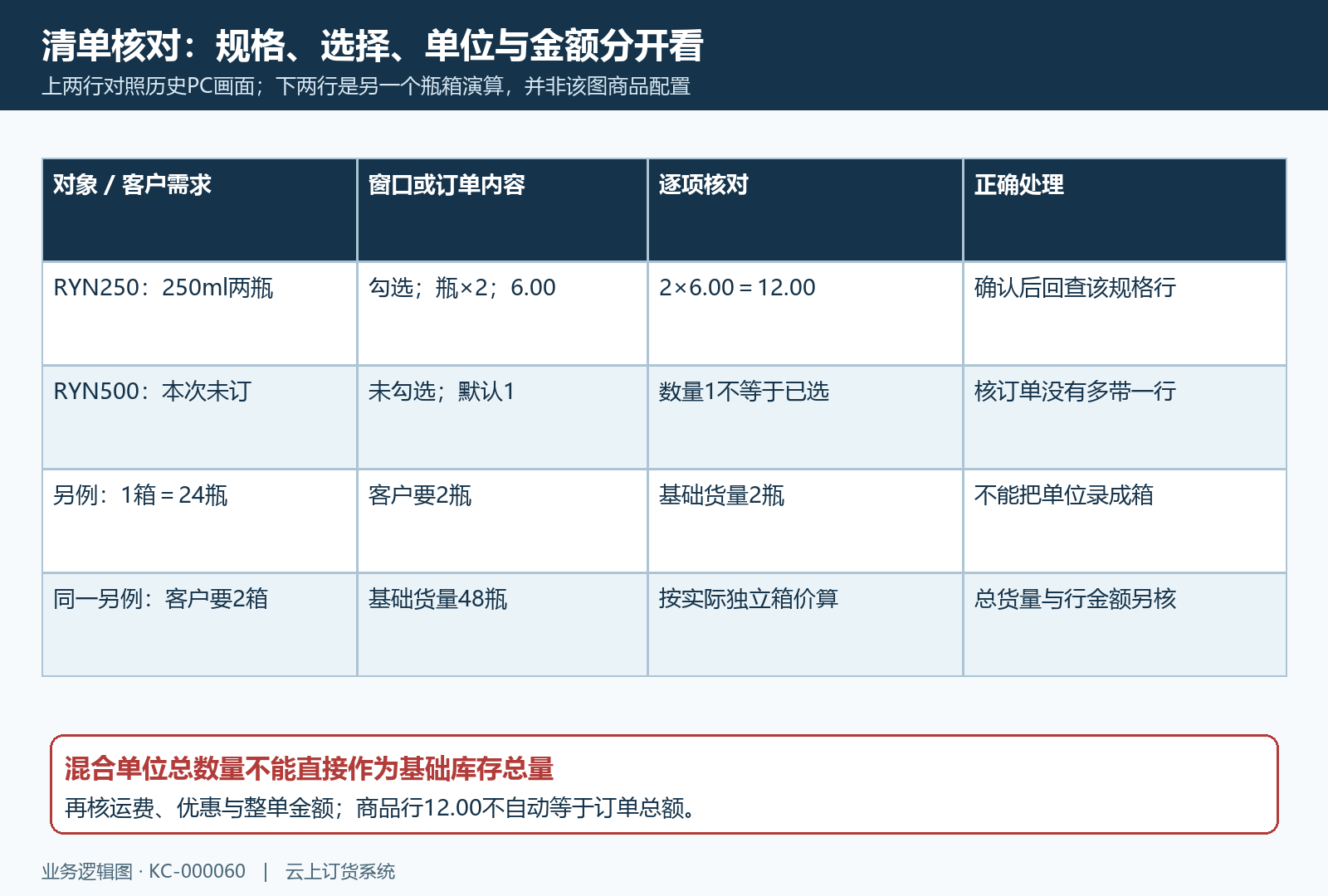
Task: Click the title '清单核对:规格、选择、单位与金额分开看'
Action: (373, 46)
